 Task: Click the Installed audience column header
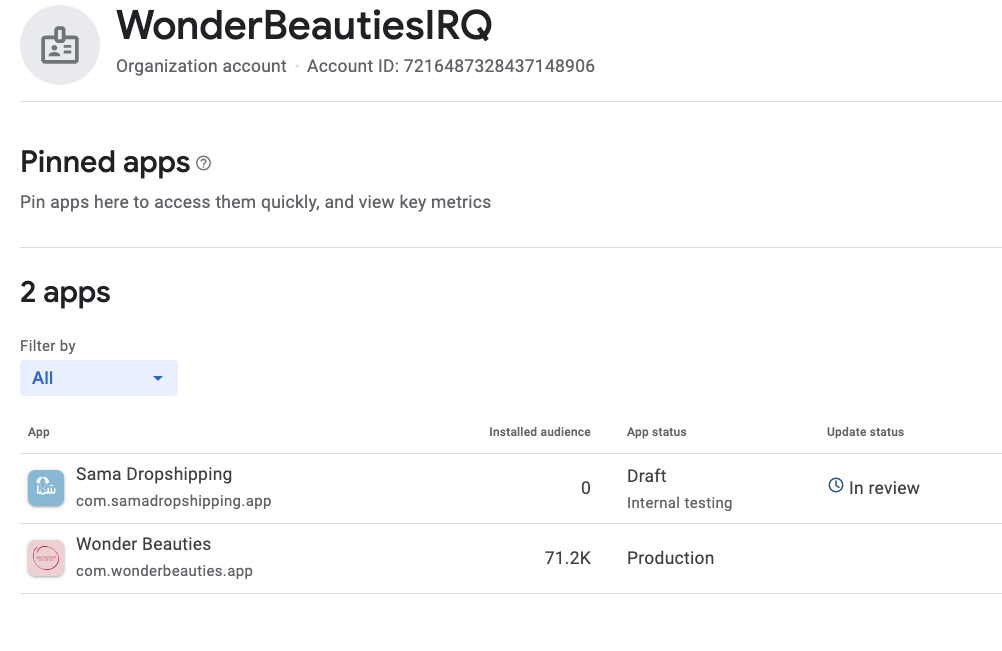[x=539, y=432]
